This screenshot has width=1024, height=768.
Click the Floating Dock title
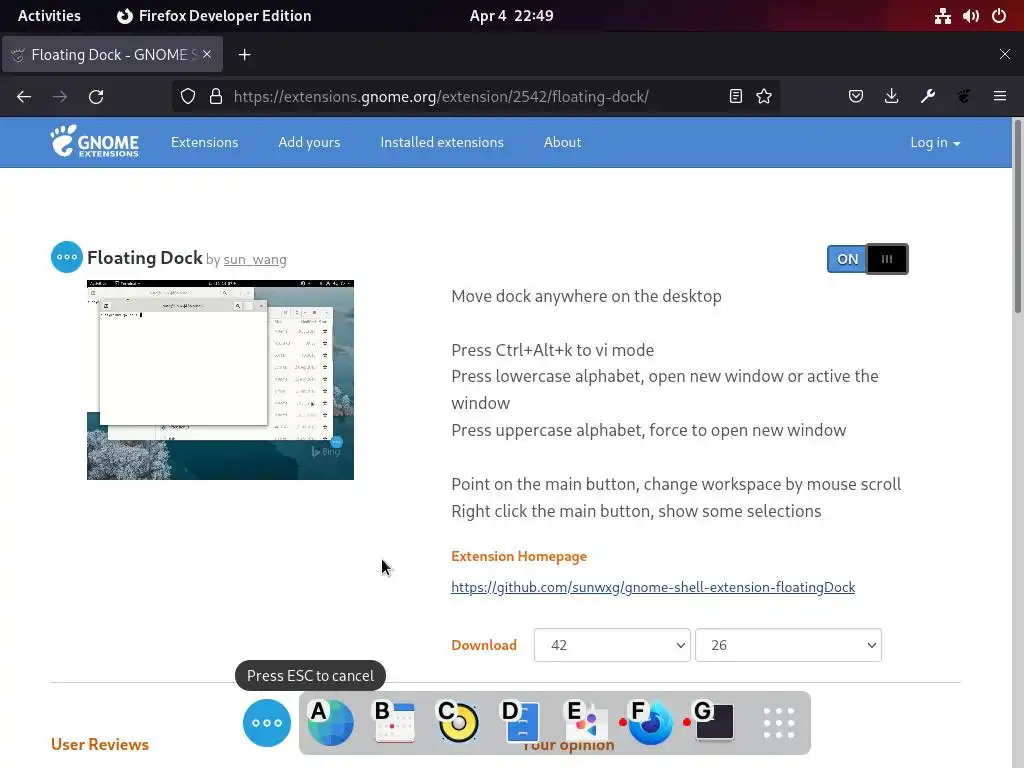click(x=145, y=258)
